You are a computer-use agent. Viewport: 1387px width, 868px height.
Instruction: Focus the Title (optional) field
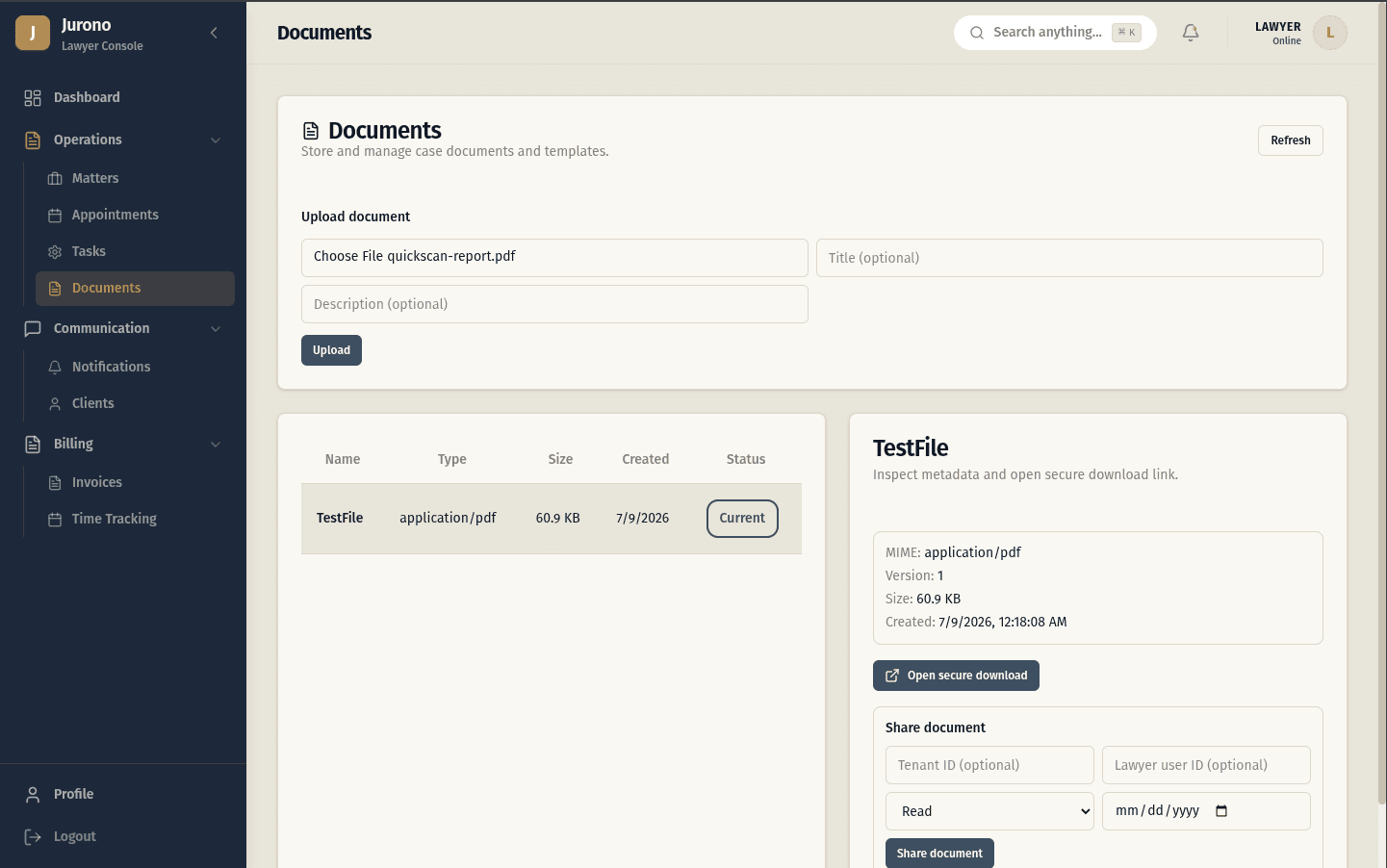coord(1069,258)
